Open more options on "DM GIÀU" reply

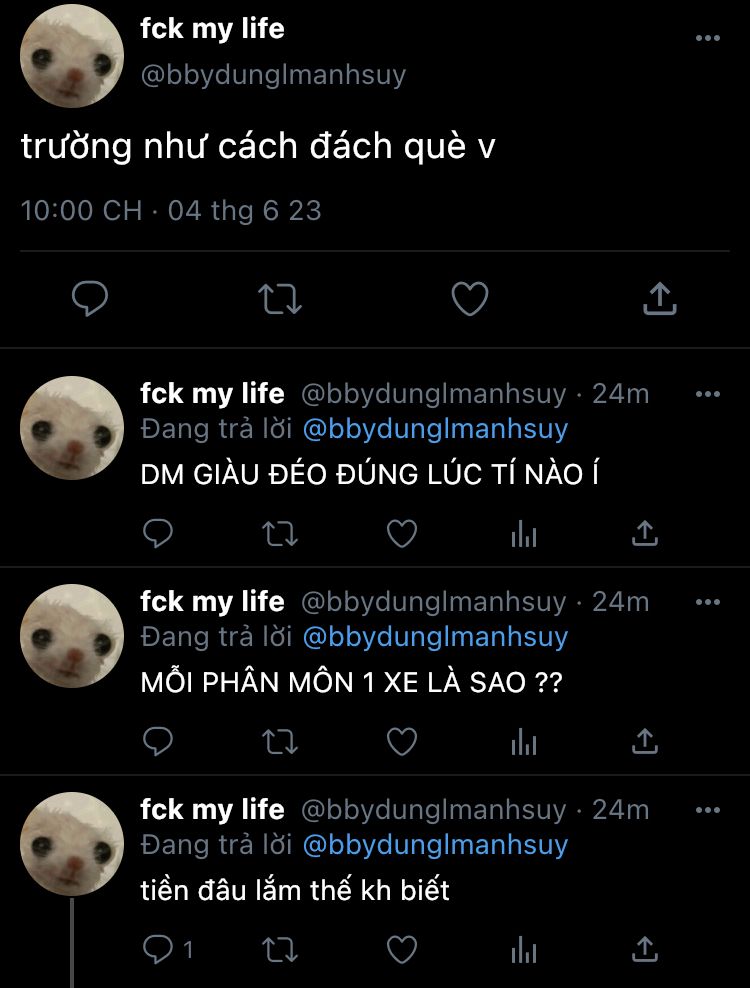[x=708, y=394]
